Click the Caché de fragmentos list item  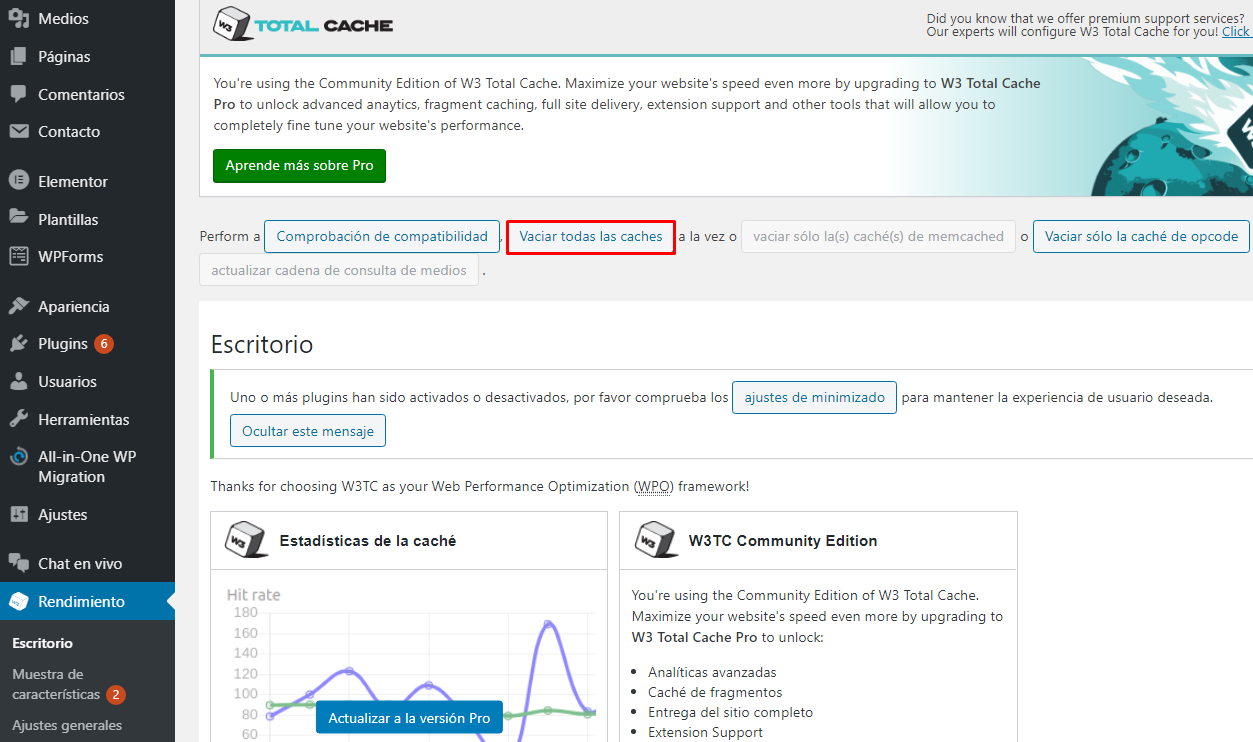tap(715, 692)
